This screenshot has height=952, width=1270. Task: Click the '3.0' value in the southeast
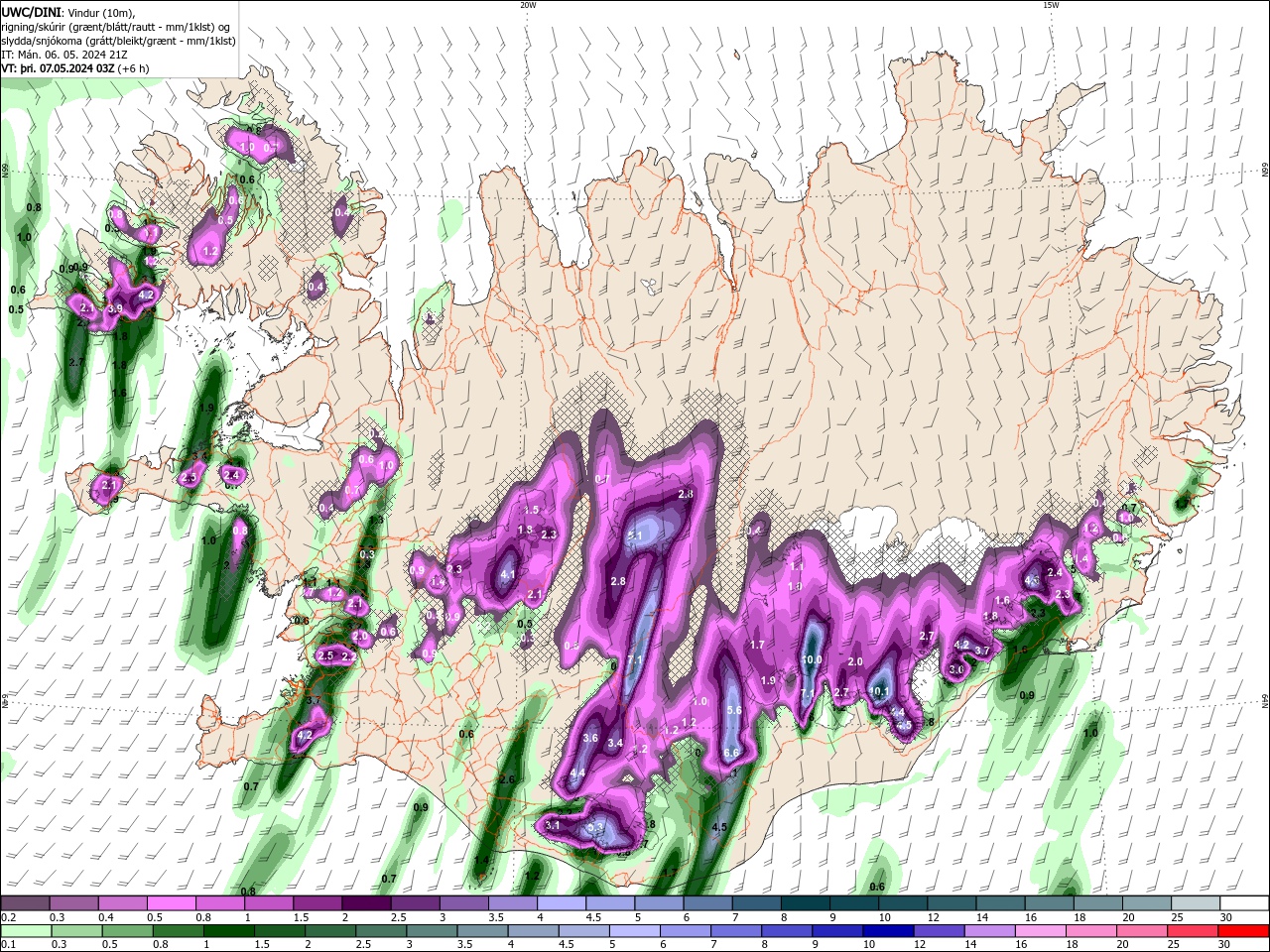[x=956, y=670]
